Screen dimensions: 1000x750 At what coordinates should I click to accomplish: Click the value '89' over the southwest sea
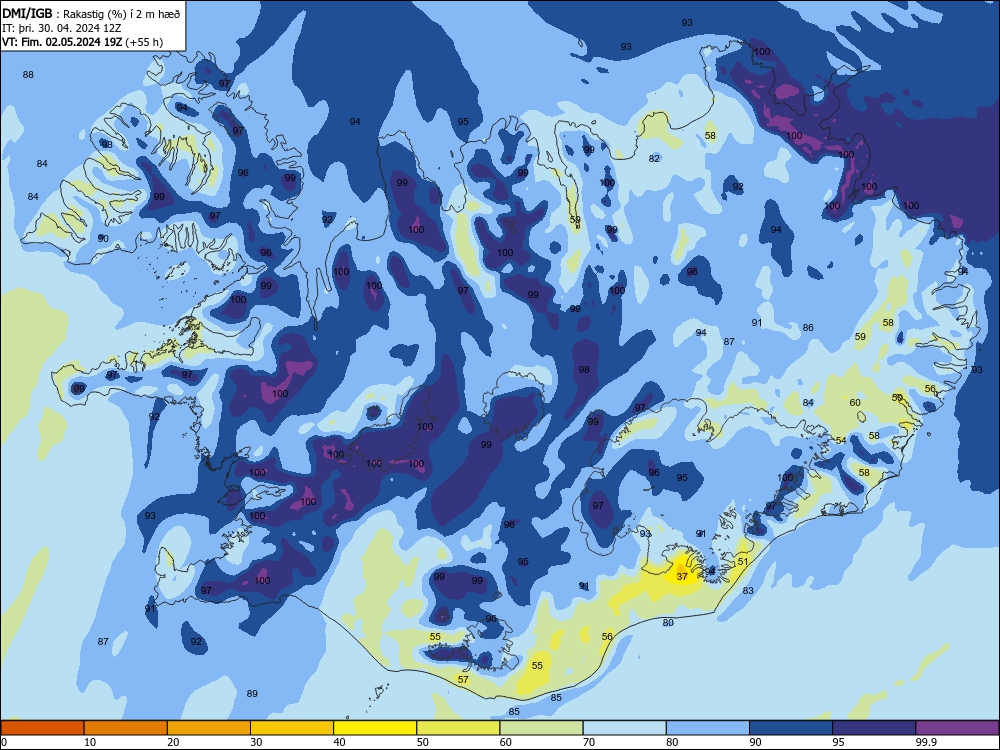(x=252, y=693)
